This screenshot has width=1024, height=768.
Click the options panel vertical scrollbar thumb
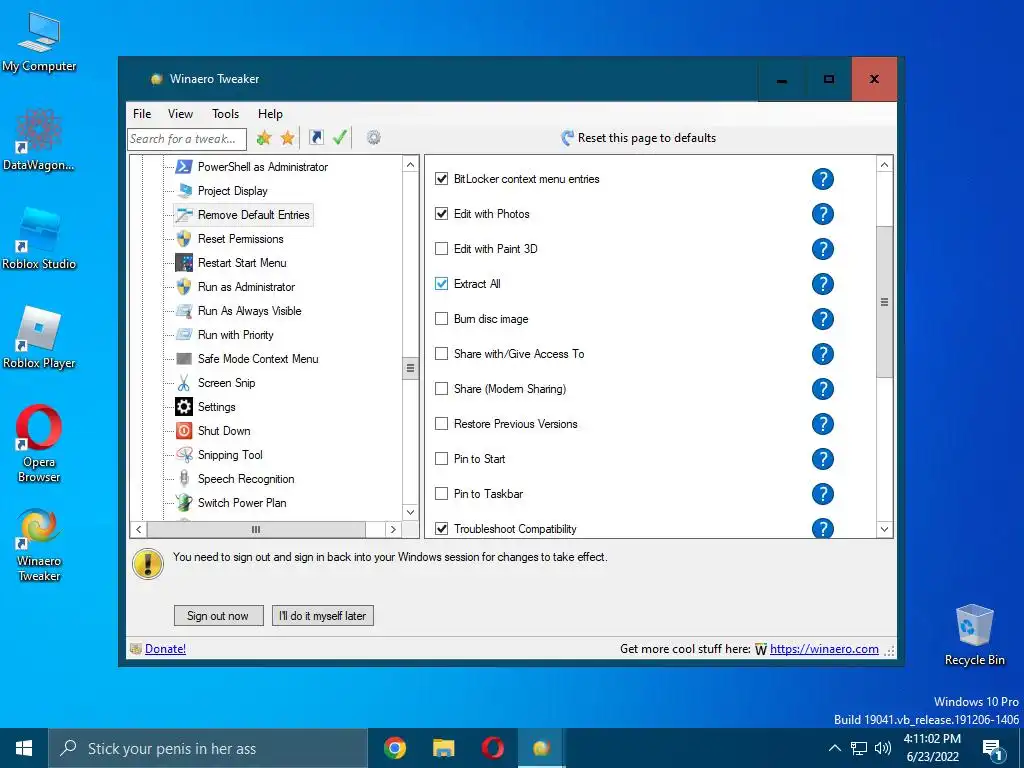[884, 302]
